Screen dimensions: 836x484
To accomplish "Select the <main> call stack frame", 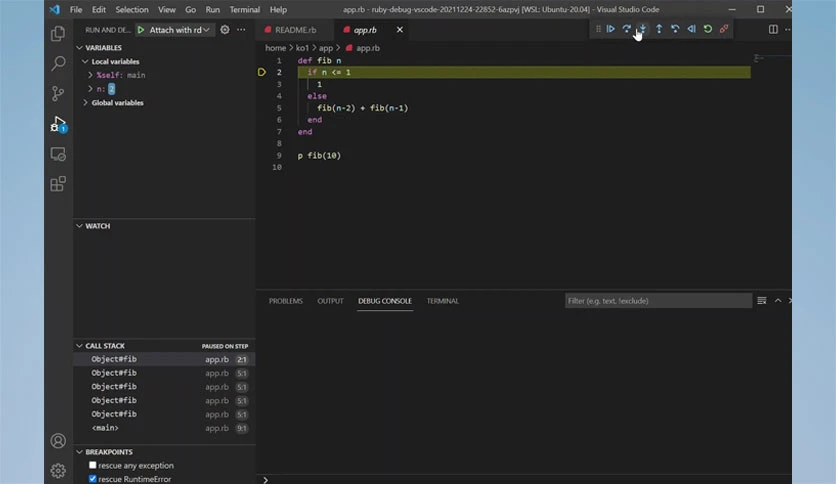I will pyautogui.click(x=164, y=428).
